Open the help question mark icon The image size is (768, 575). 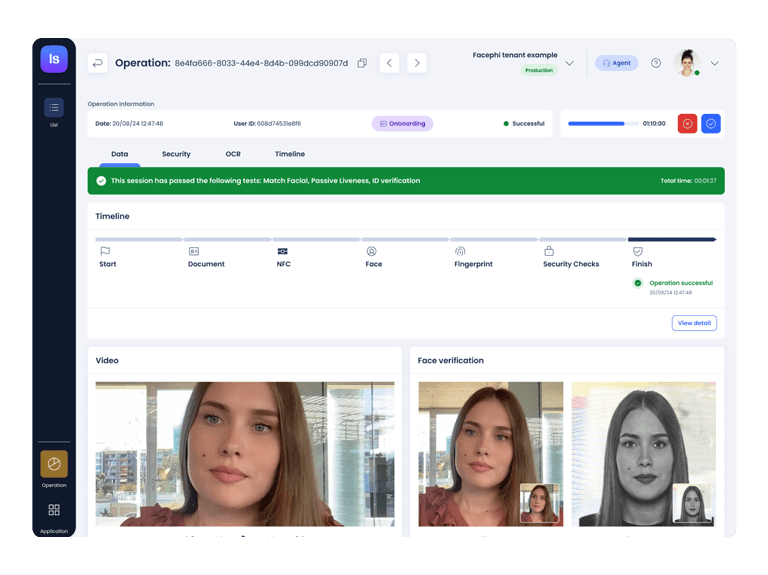[x=656, y=63]
